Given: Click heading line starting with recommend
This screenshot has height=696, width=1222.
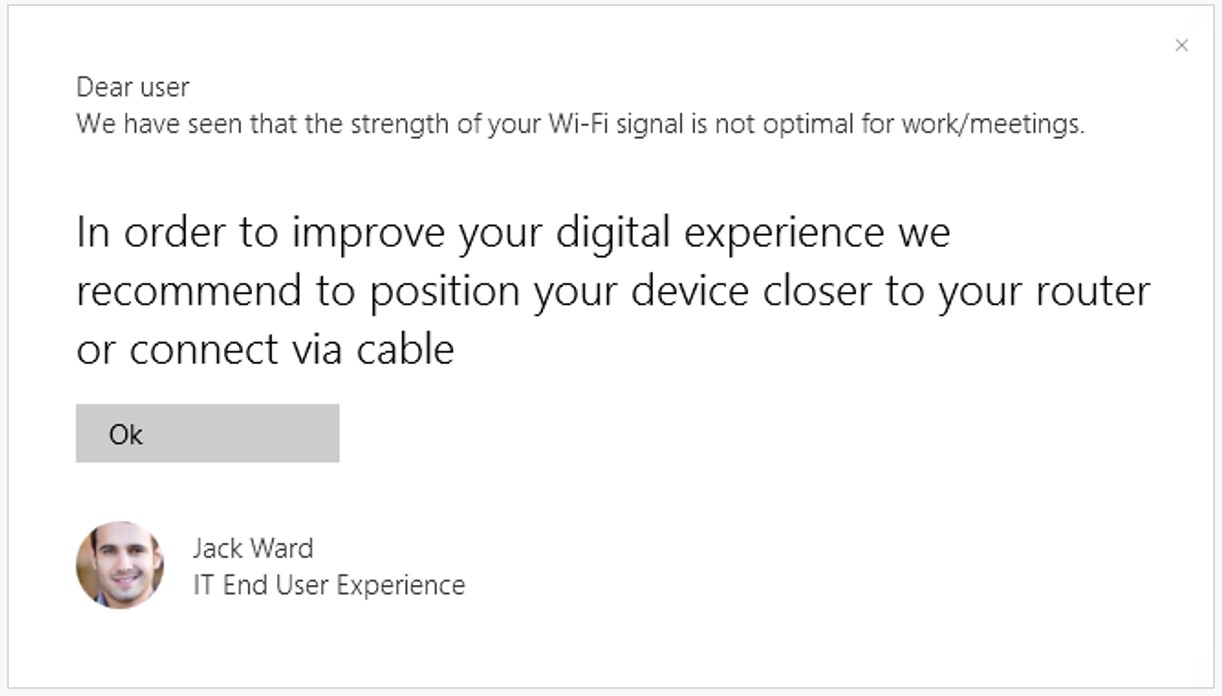Looking at the screenshot, I should [612, 291].
